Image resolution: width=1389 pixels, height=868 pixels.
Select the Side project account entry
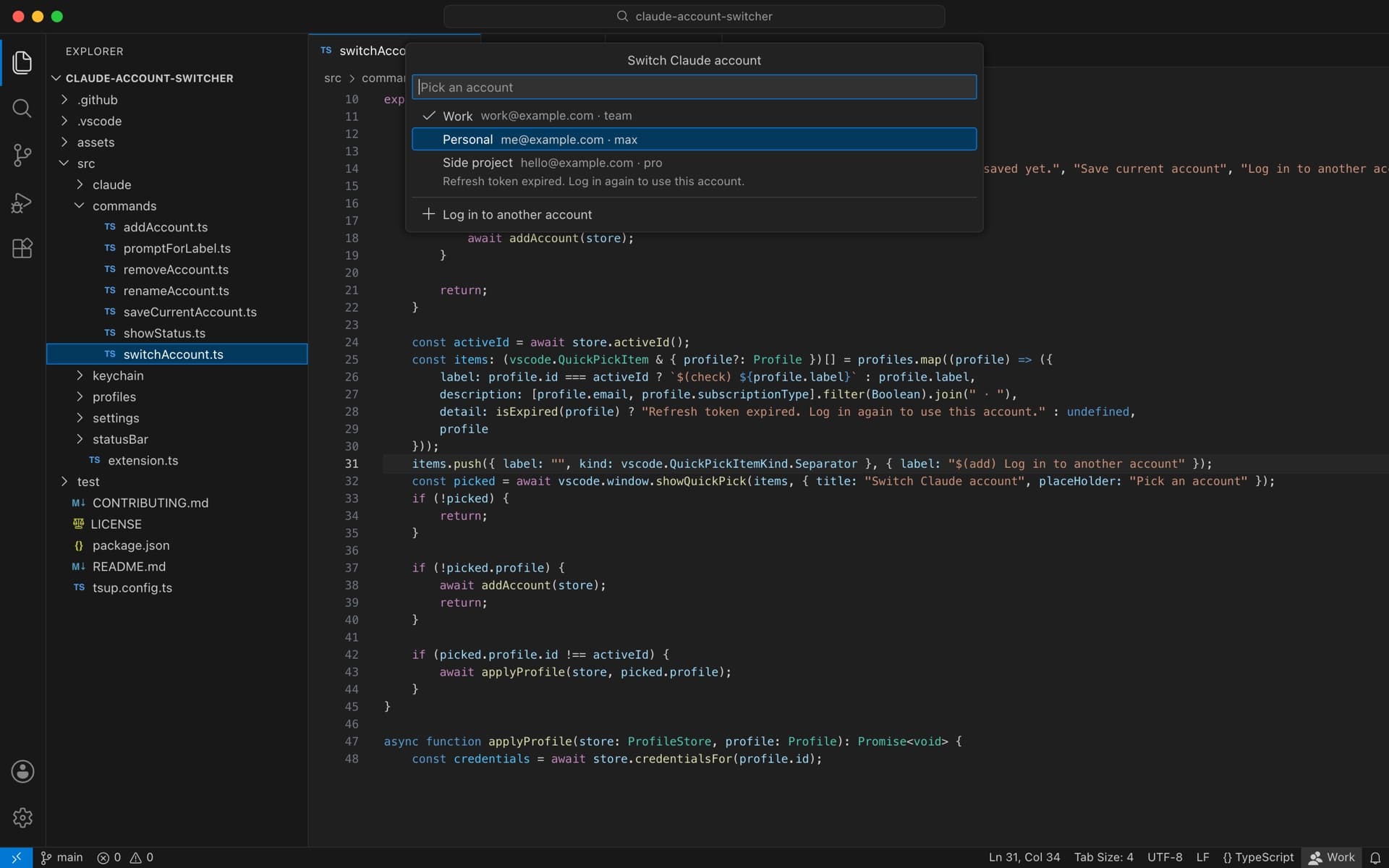[694, 171]
